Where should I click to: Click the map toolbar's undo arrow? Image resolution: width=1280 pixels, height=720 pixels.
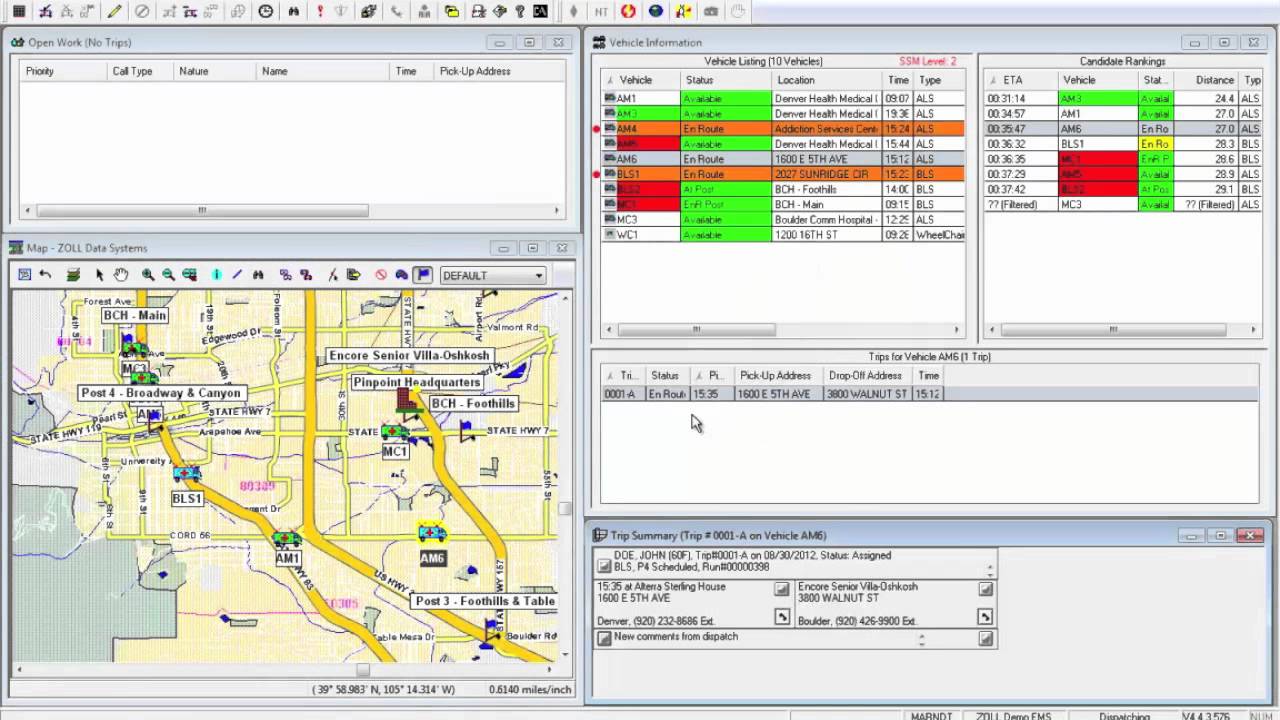click(45, 275)
